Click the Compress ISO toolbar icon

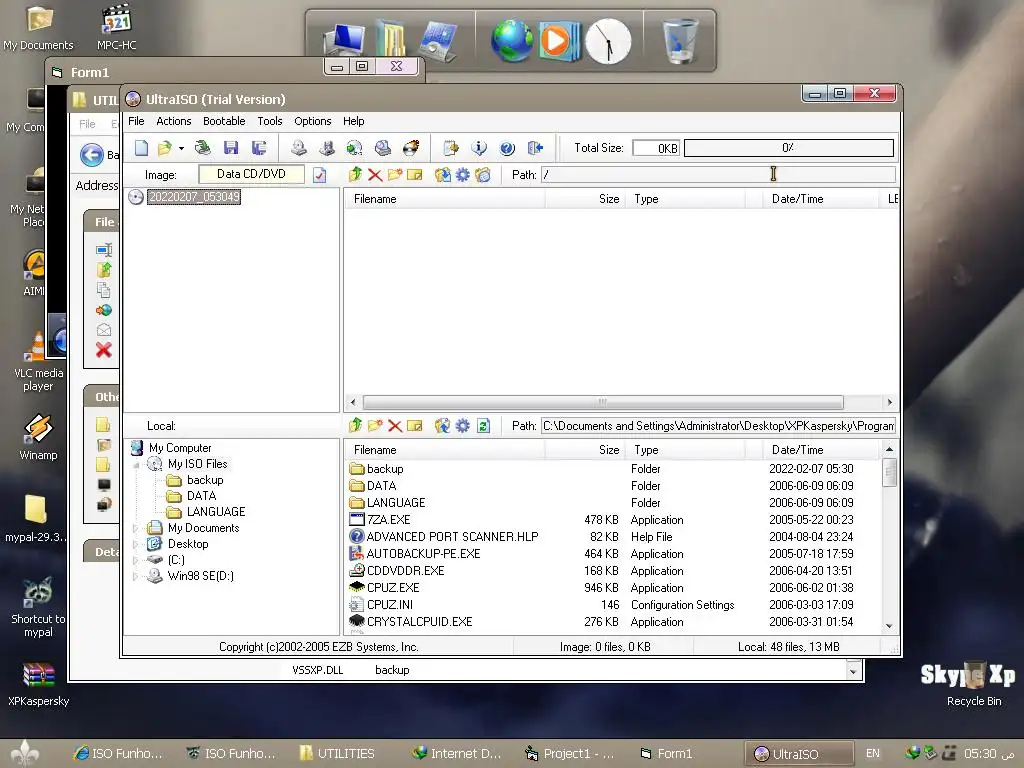(327, 148)
